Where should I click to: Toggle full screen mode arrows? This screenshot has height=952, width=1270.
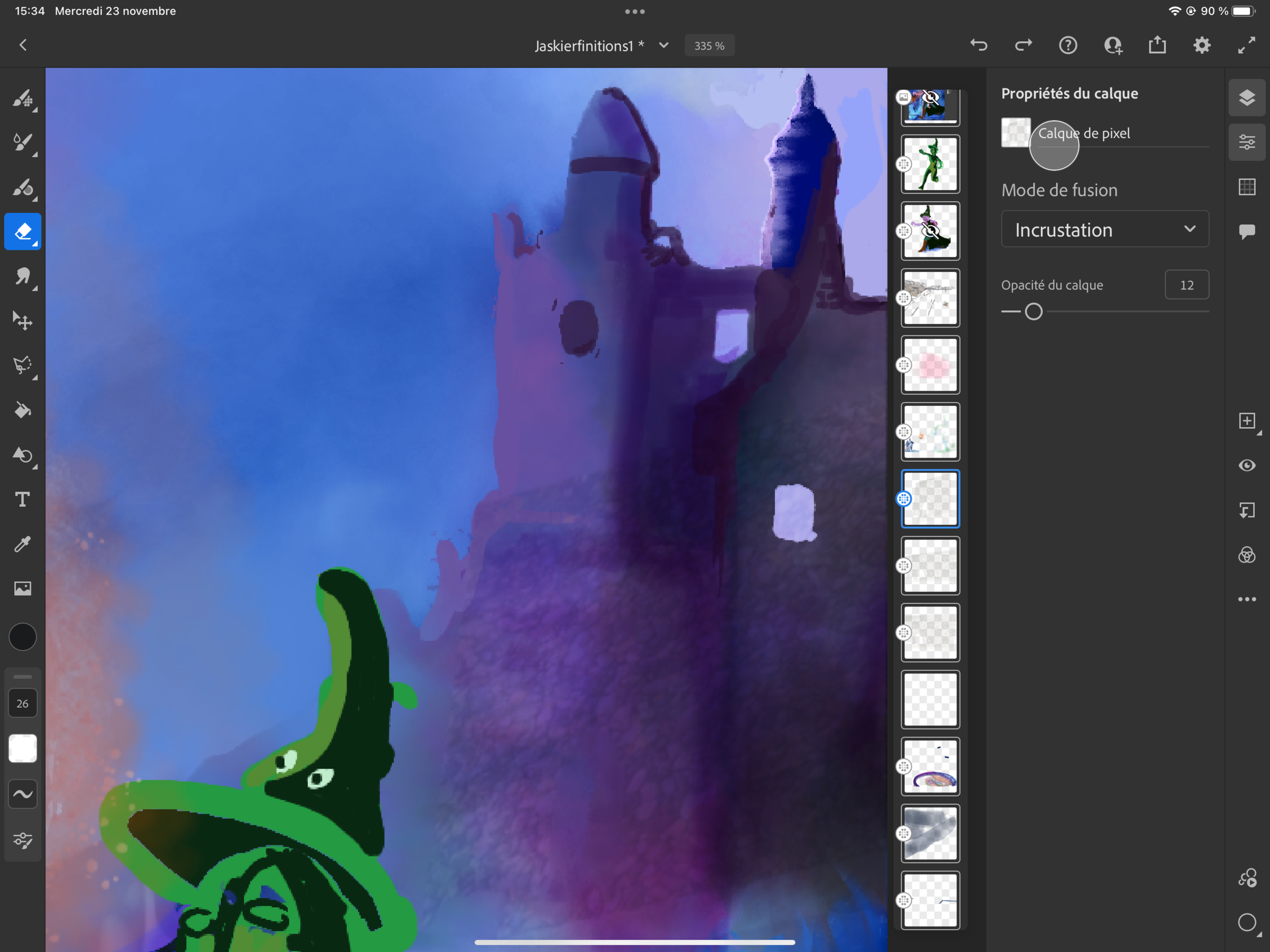[1247, 45]
